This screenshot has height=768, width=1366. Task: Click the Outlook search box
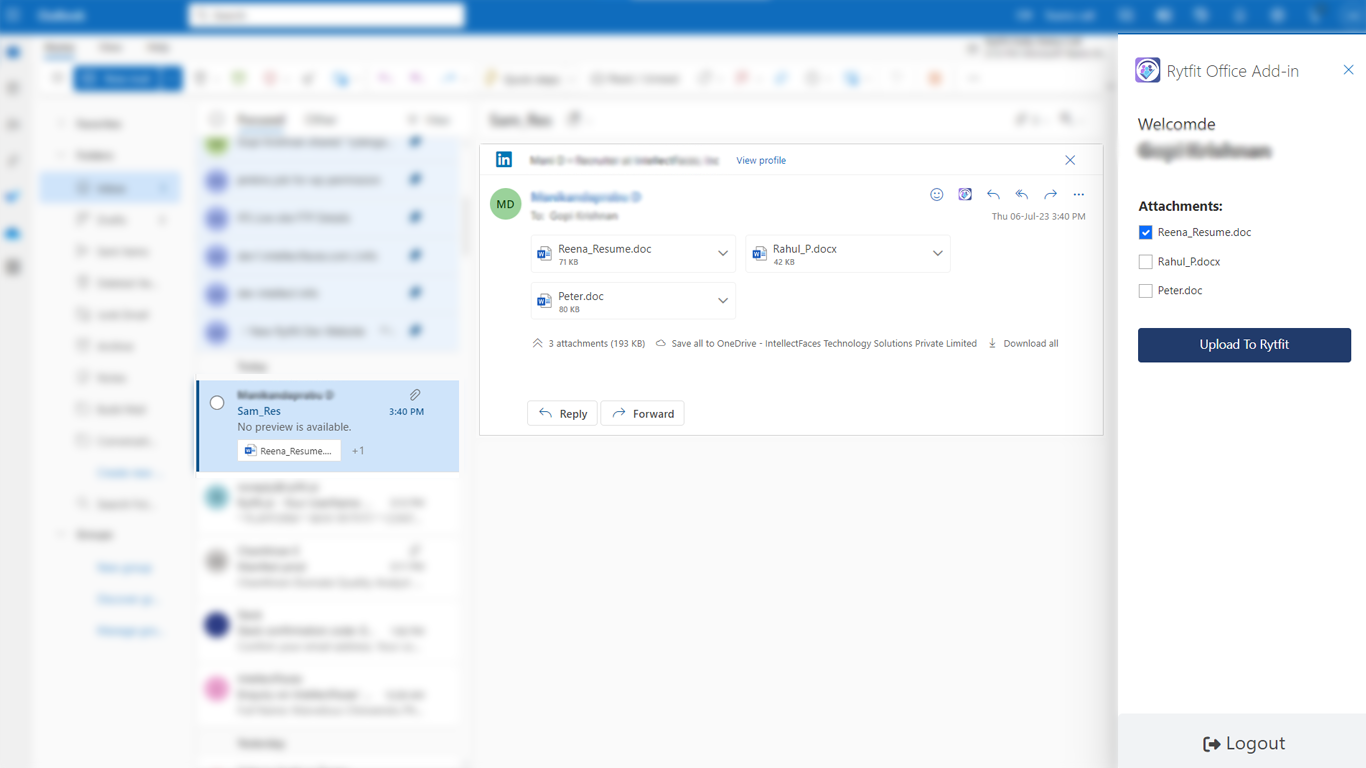coord(326,16)
